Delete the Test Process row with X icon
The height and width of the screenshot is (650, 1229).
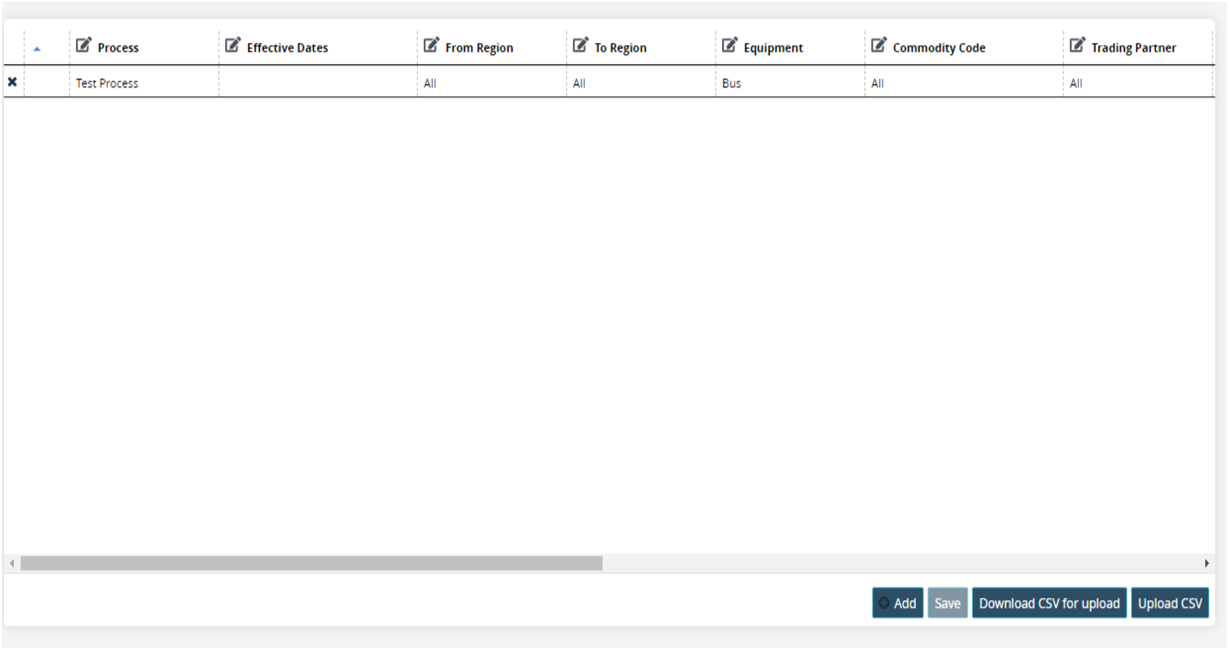pos(12,82)
